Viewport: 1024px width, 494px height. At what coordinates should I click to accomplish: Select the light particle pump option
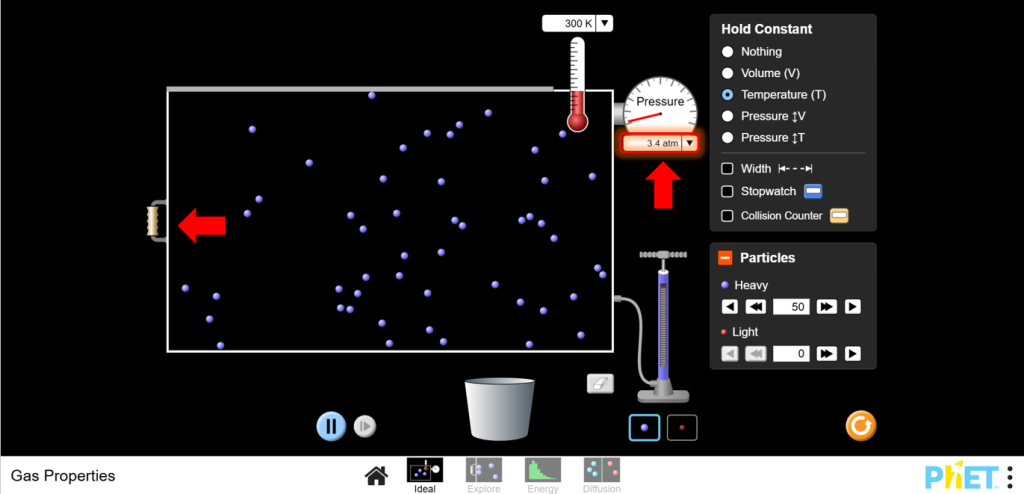(x=682, y=427)
